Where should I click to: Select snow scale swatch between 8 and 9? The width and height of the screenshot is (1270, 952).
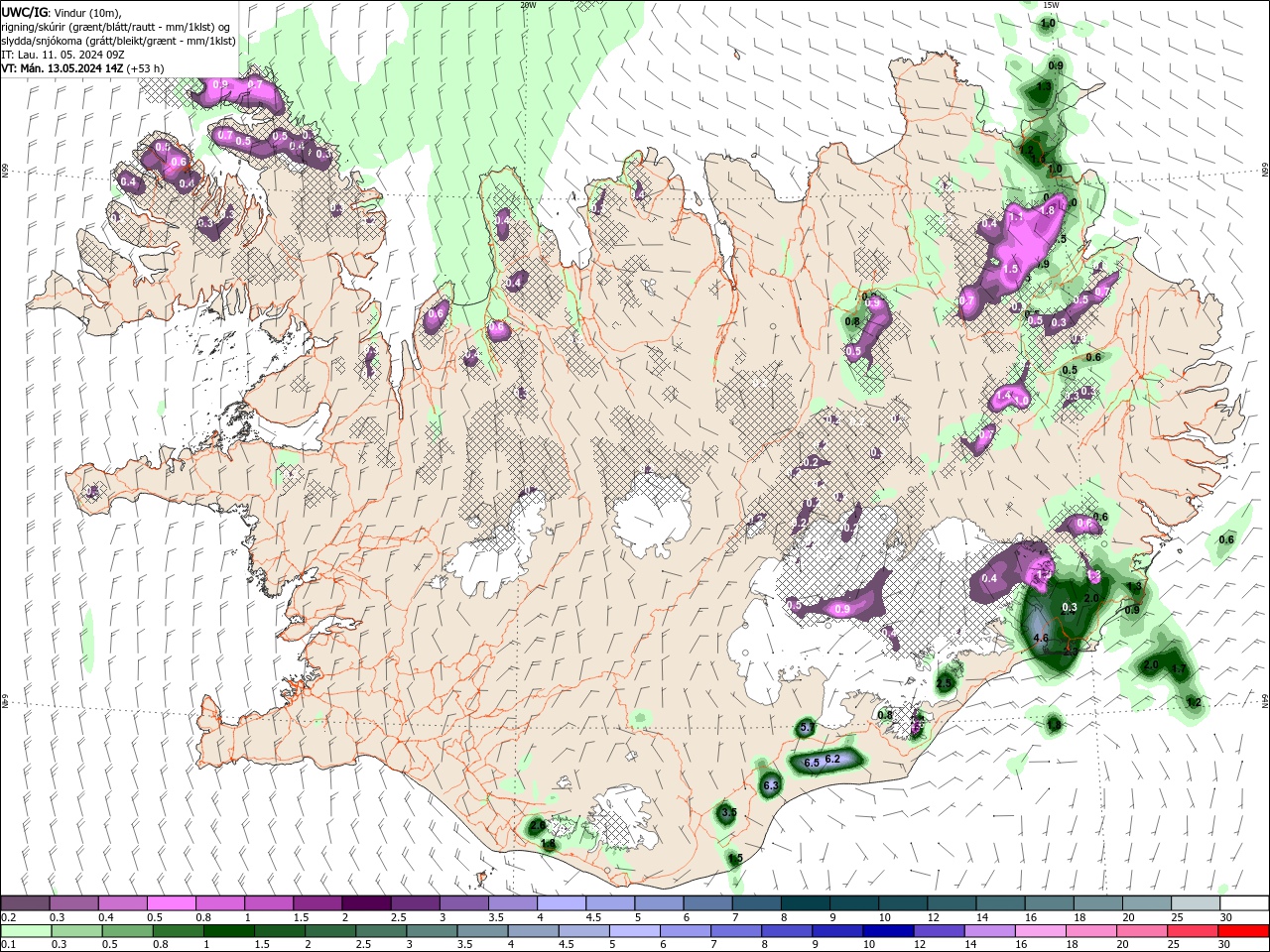tap(806, 903)
